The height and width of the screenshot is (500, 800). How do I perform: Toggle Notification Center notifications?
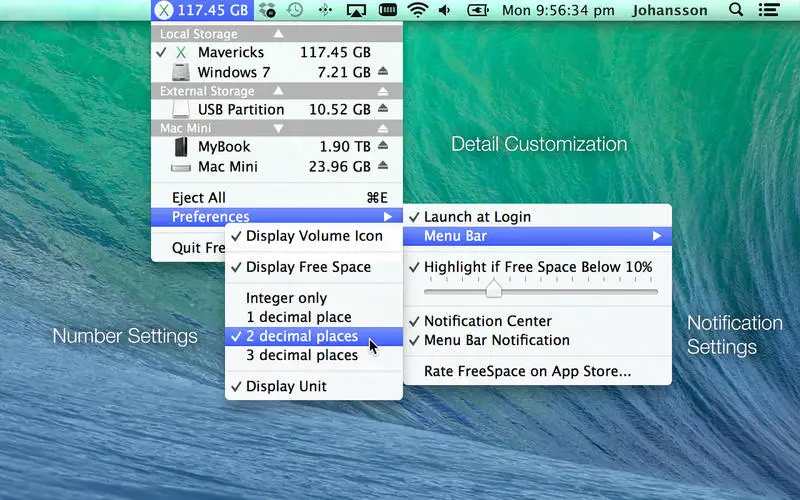(x=537, y=321)
